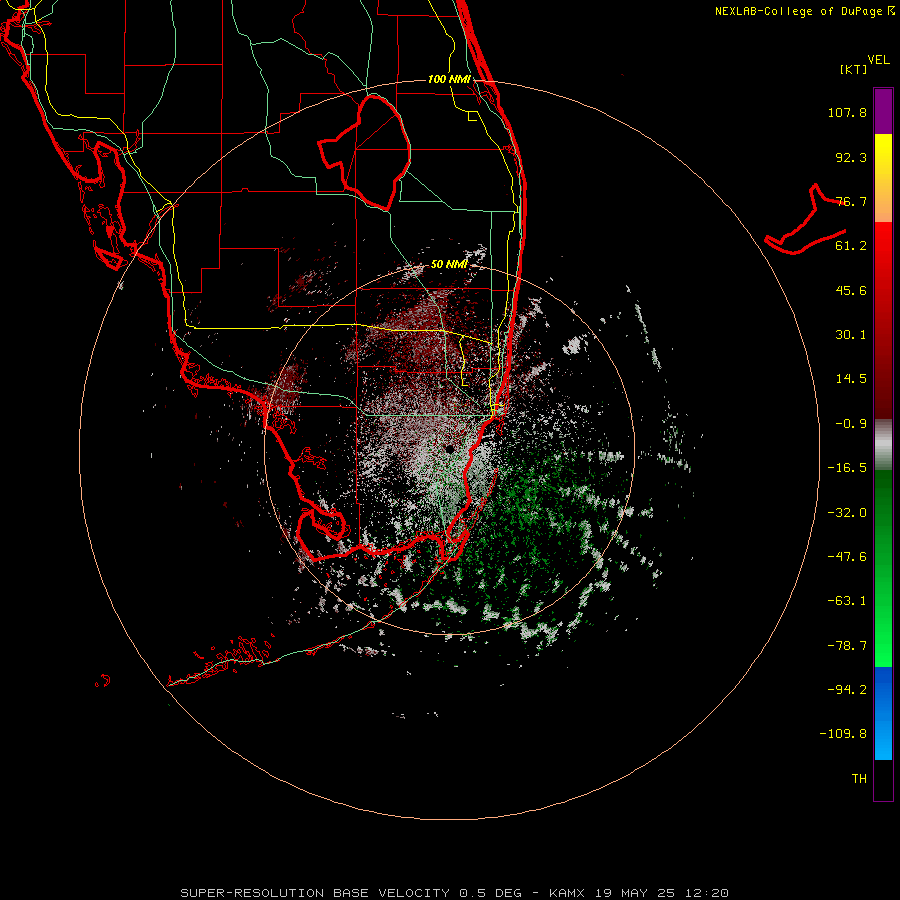Click the [KT] units label
This screenshot has height=900, width=900.
(x=854, y=69)
